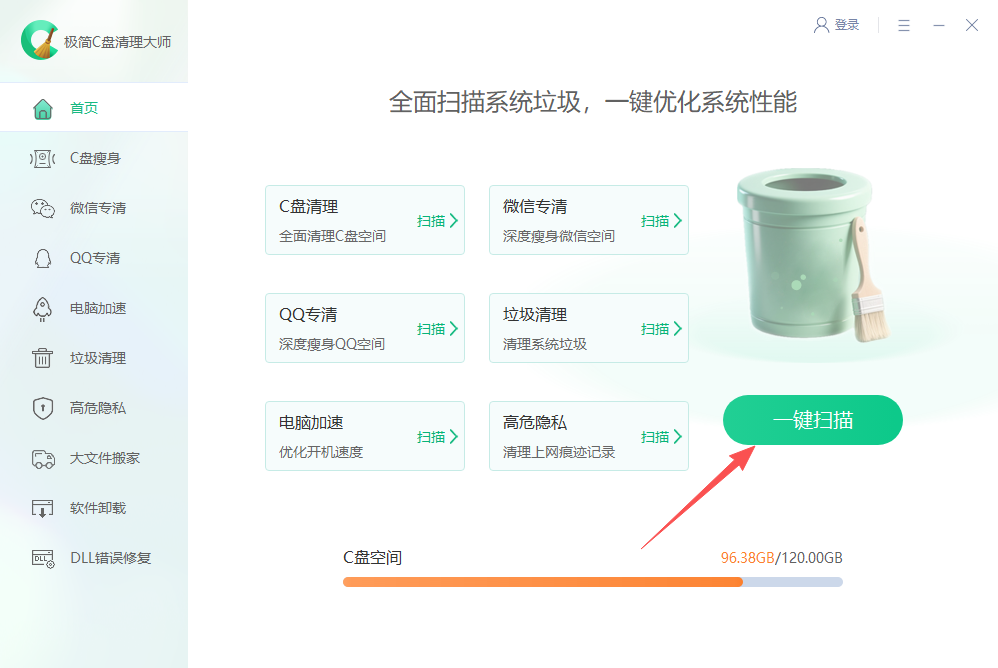This screenshot has width=998, height=668.
Task: Click the 登录 link at top right
Action: pyautogui.click(x=845, y=25)
